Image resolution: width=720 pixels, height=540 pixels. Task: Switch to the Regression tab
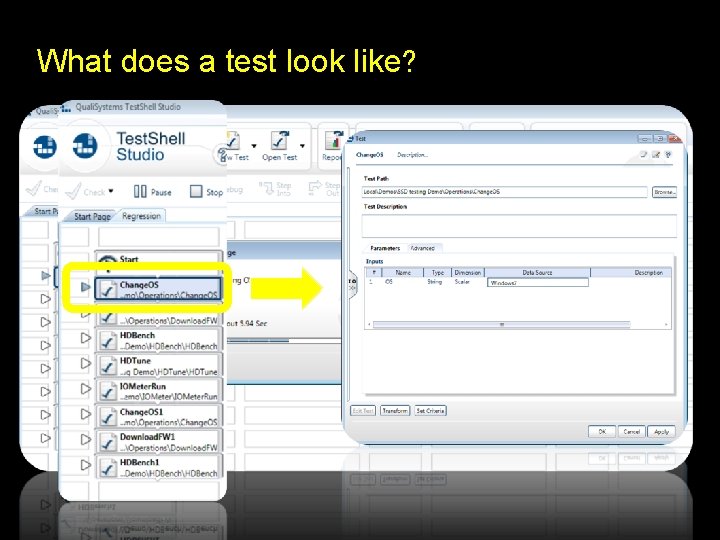tap(141, 216)
